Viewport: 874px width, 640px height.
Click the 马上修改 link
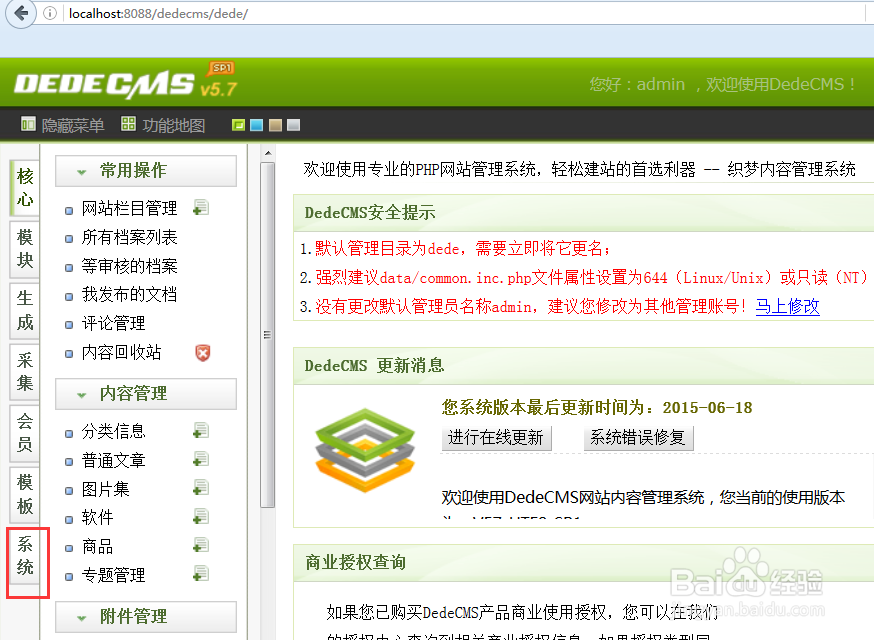click(x=788, y=306)
